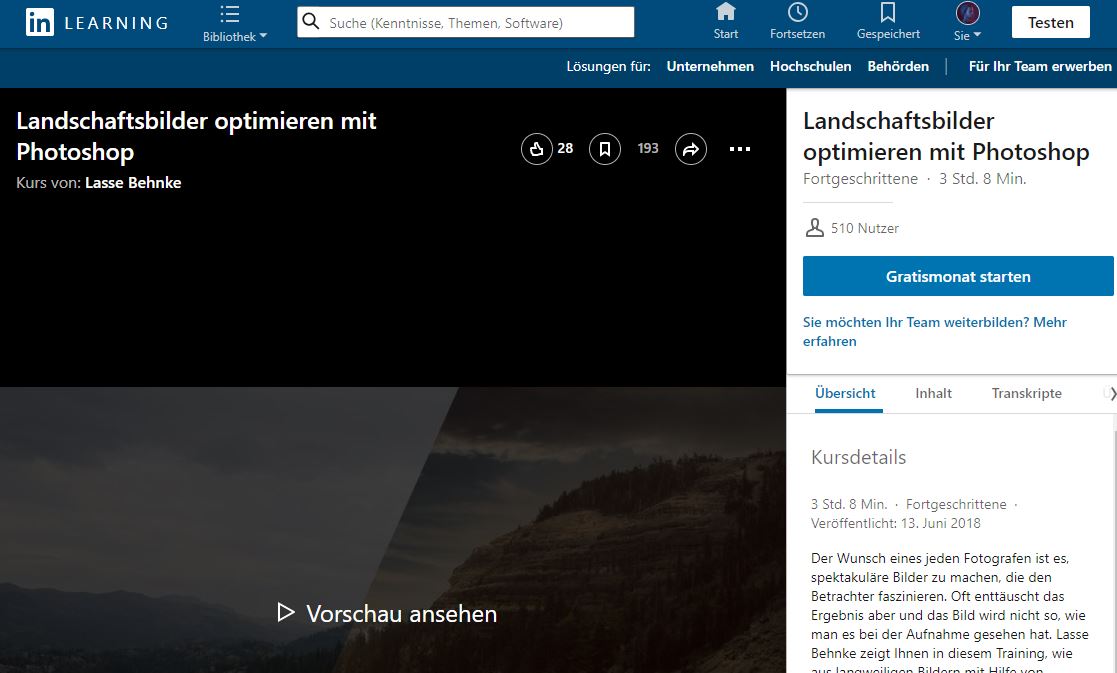Like the course with thumbs-up icon
1117x673 pixels.
(x=536, y=149)
